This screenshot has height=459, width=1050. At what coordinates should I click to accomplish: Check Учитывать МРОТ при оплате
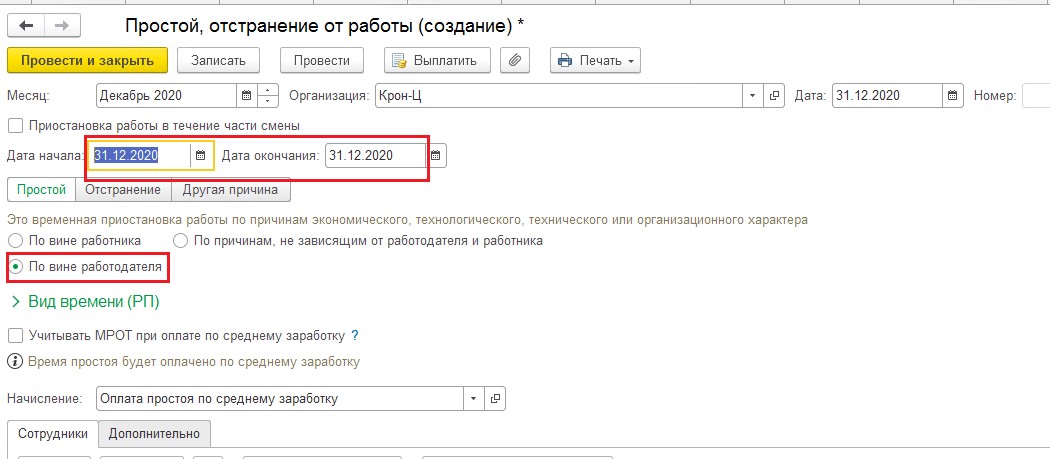(15, 335)
